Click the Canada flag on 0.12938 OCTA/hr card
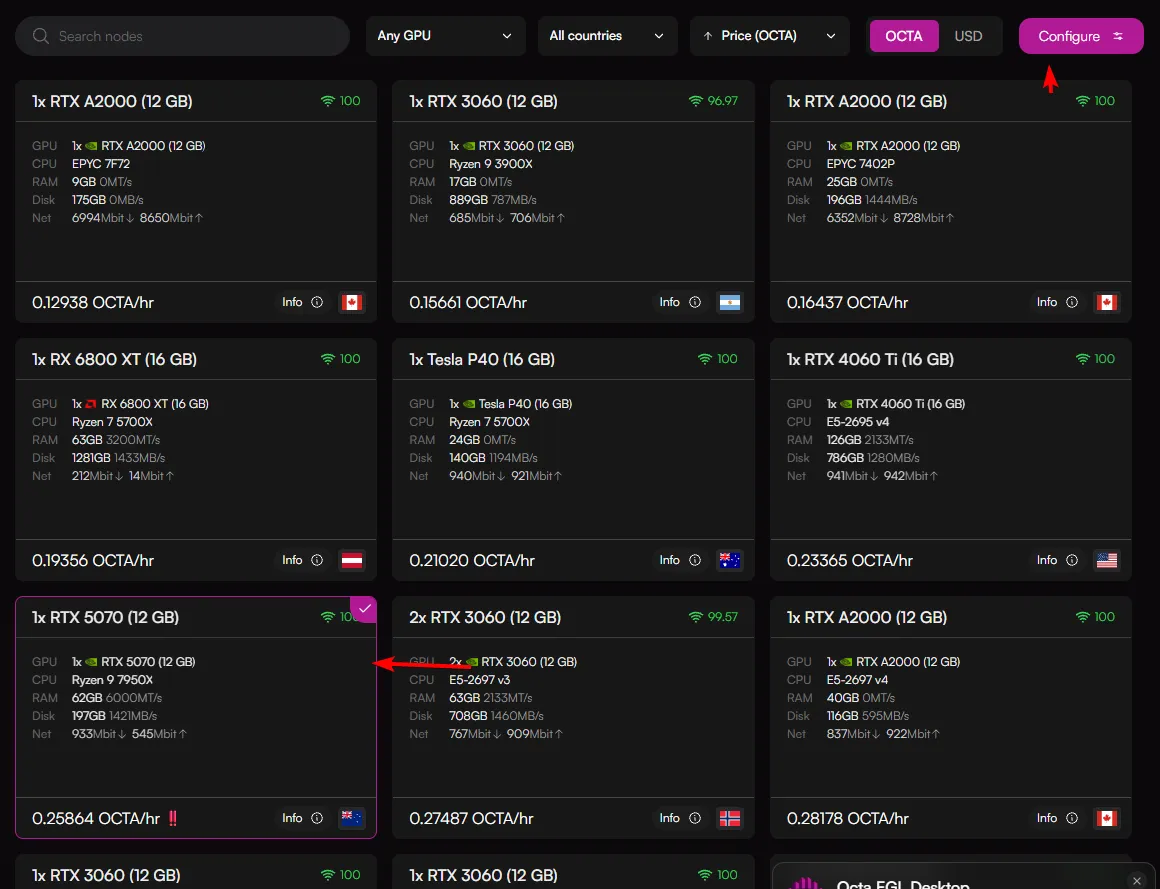The image size is (1160, 889). (351, 302)
